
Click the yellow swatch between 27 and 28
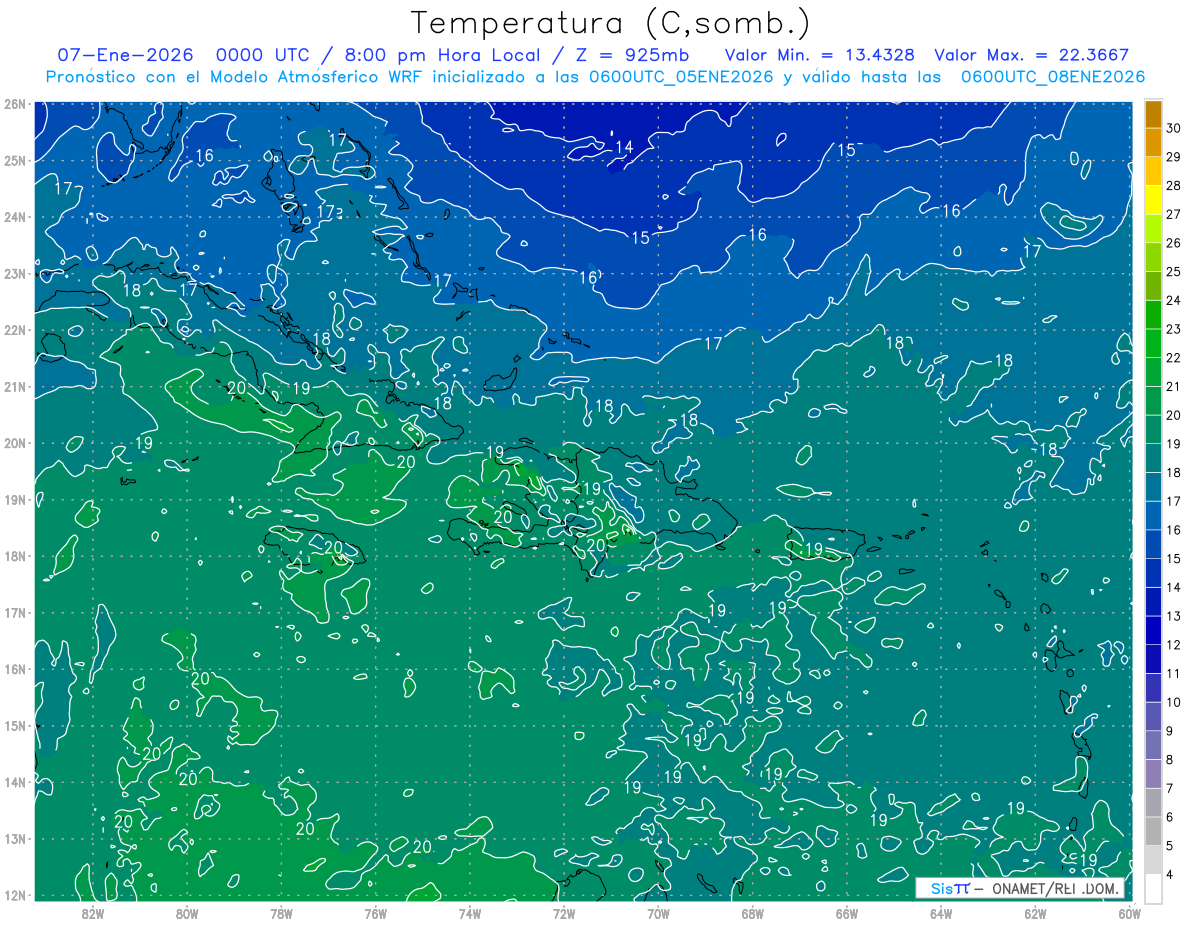tap(1153, 200)
